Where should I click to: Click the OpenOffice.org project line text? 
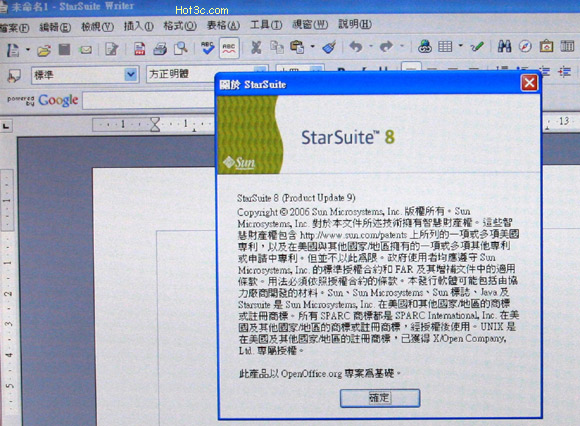tap(320, 373)
